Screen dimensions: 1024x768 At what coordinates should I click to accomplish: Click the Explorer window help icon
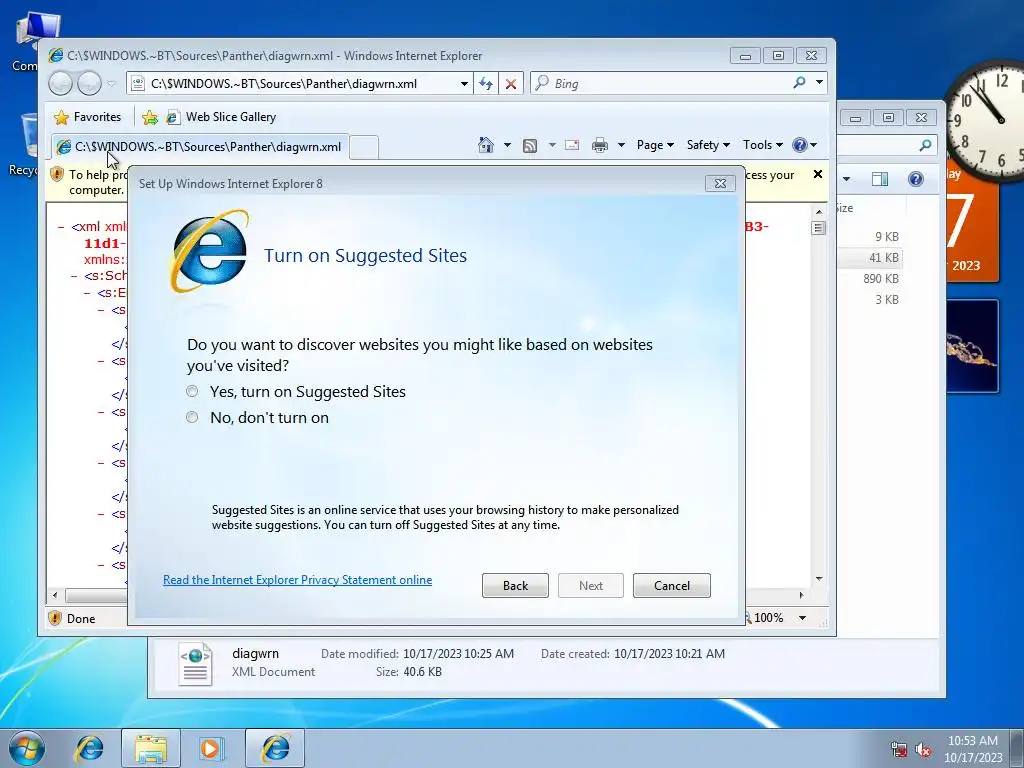(x=916, y=179)
